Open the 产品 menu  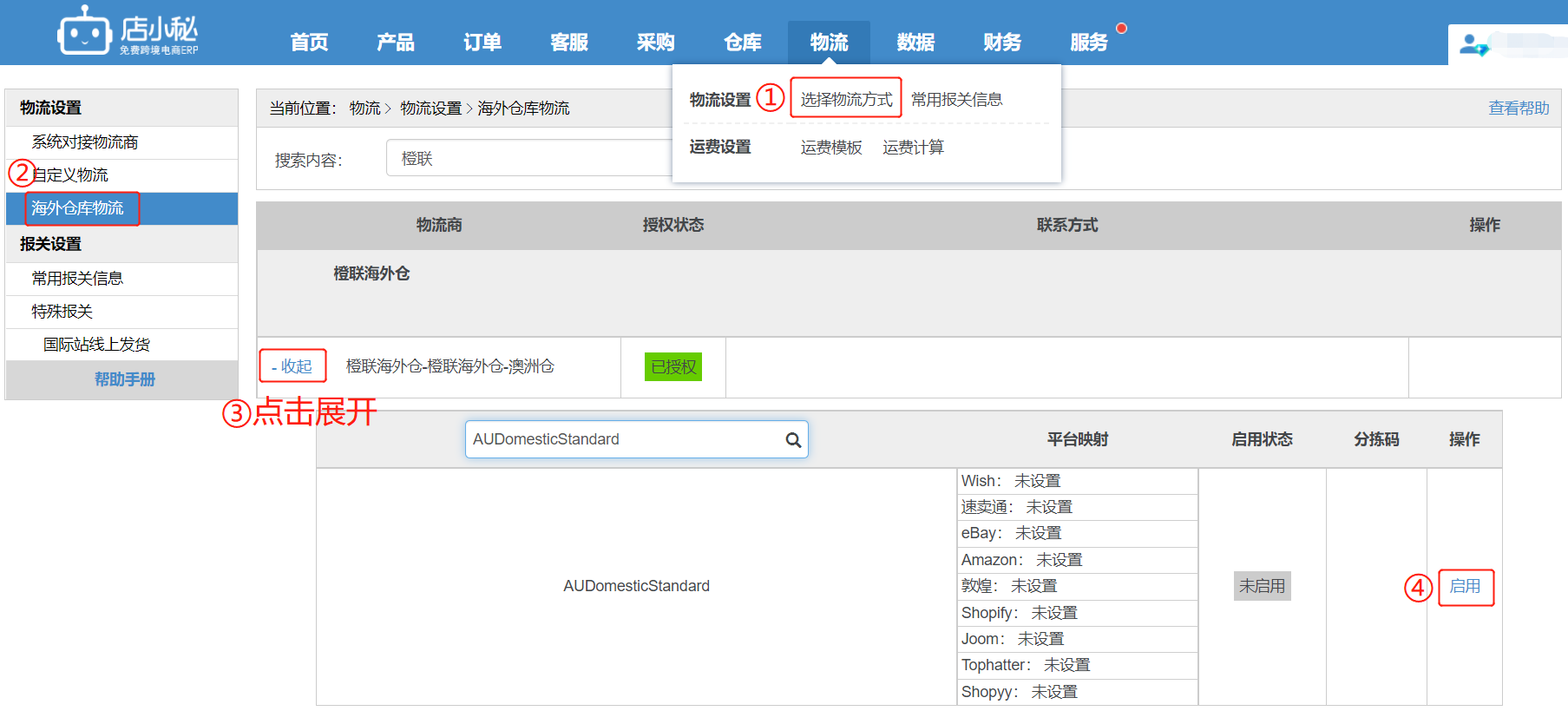tap(396, 43)
